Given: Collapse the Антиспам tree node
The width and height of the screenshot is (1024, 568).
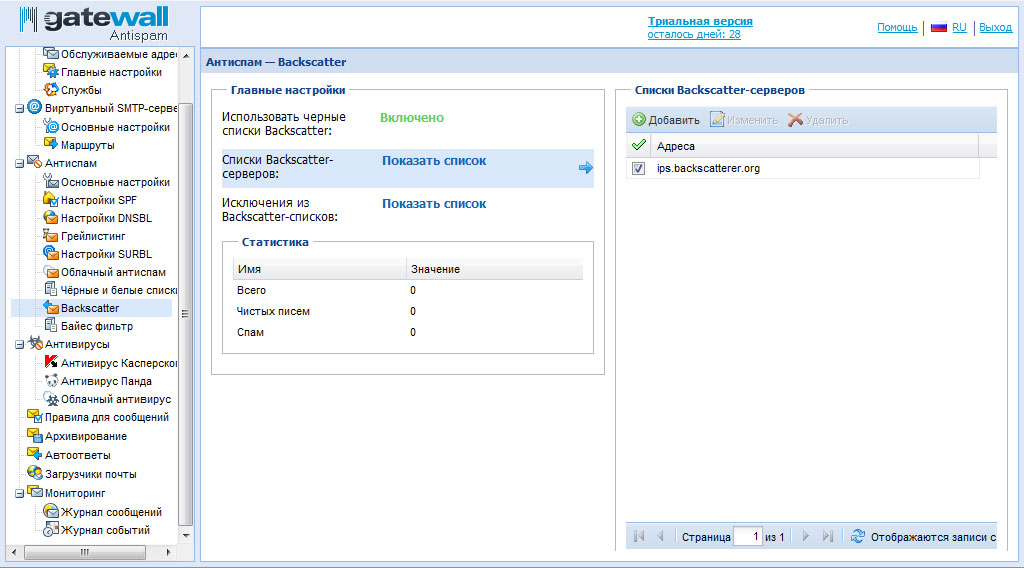Looking at the screenshot, I should coord(19,164).
